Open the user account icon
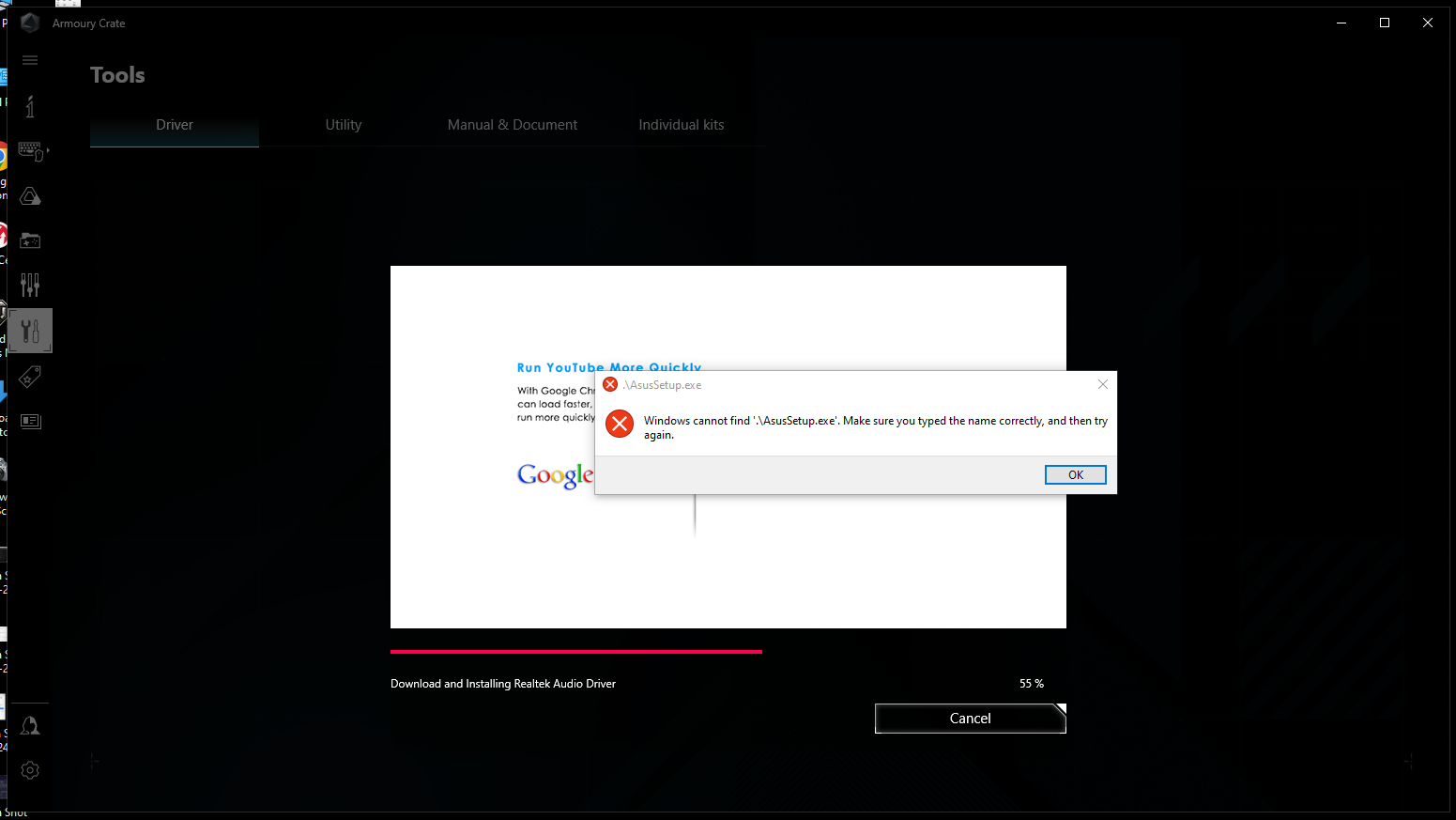The height and width of the screenshot is (820, 1456). pyautogui.click(x=30, y=724)
